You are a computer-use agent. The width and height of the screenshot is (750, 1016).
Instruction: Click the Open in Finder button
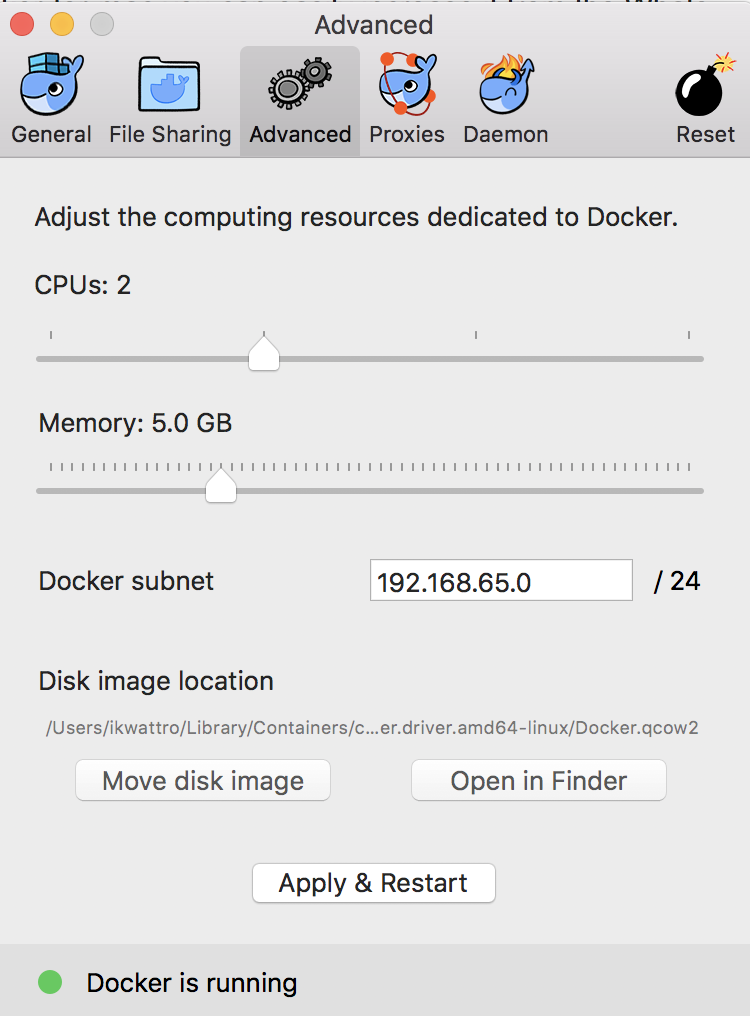click(x=538, y=781)
